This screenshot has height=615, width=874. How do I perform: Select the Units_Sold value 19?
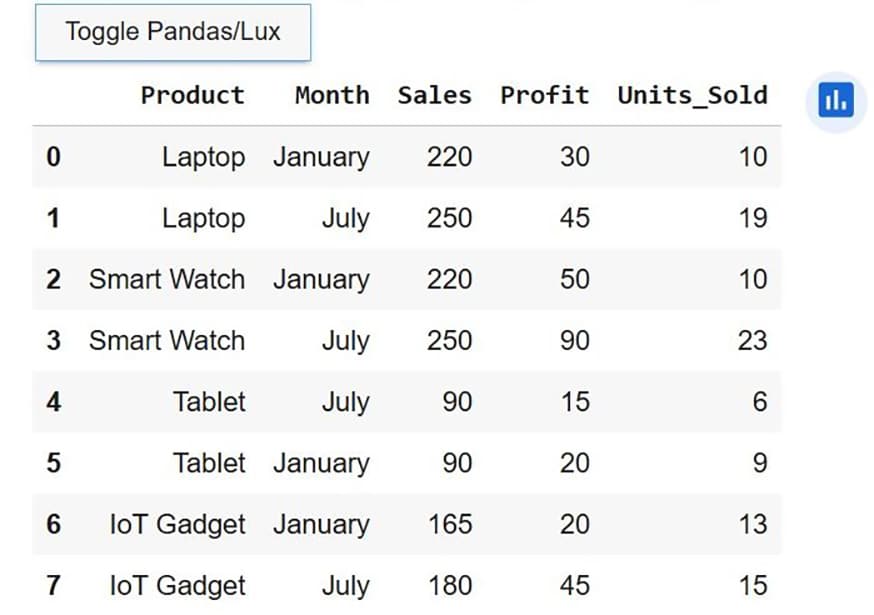pyautogui.click(x=752, y=218)
